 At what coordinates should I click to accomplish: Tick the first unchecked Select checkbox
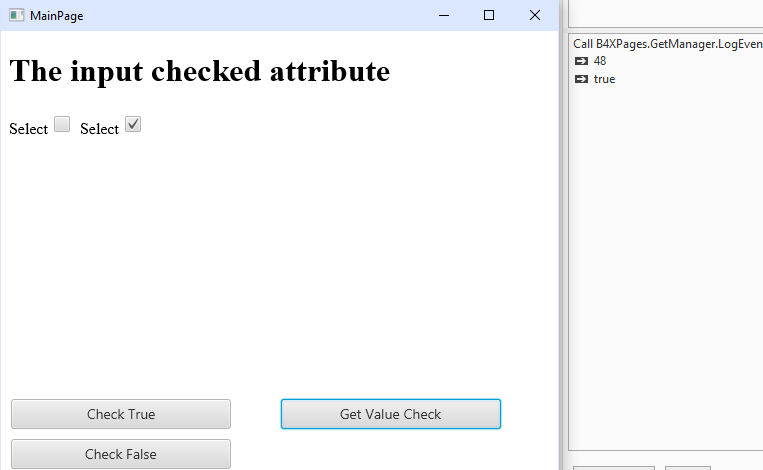tap(62, 124)
